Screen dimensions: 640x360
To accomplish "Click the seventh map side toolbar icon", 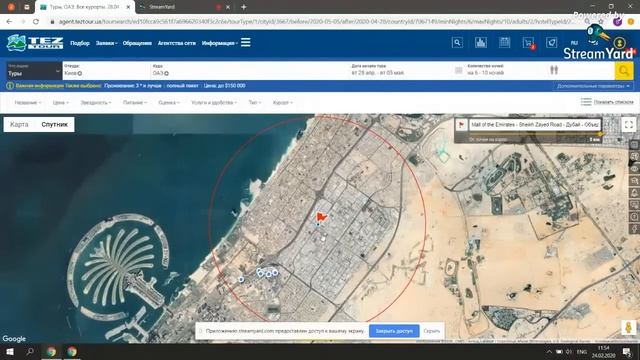I will 634,216.
